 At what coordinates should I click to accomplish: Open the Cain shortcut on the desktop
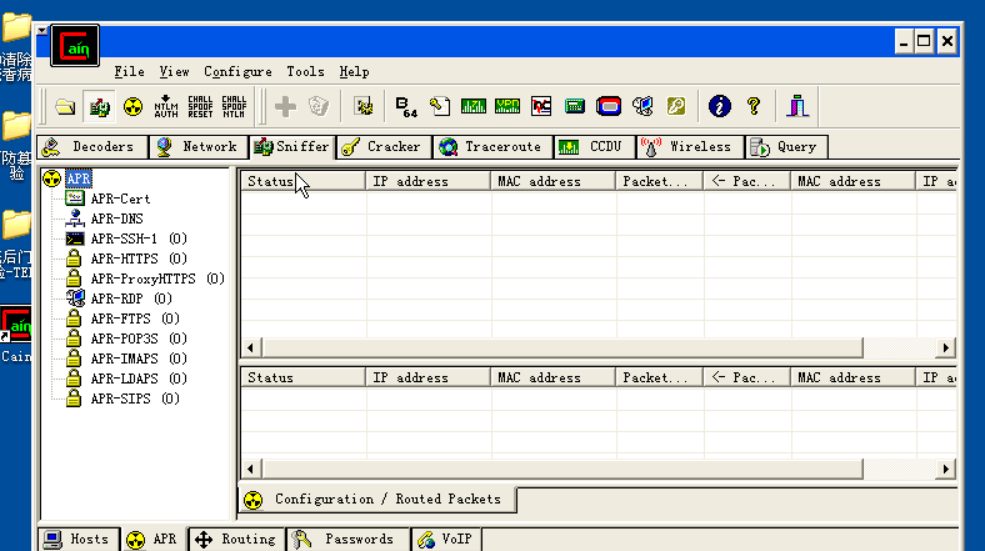16,335
